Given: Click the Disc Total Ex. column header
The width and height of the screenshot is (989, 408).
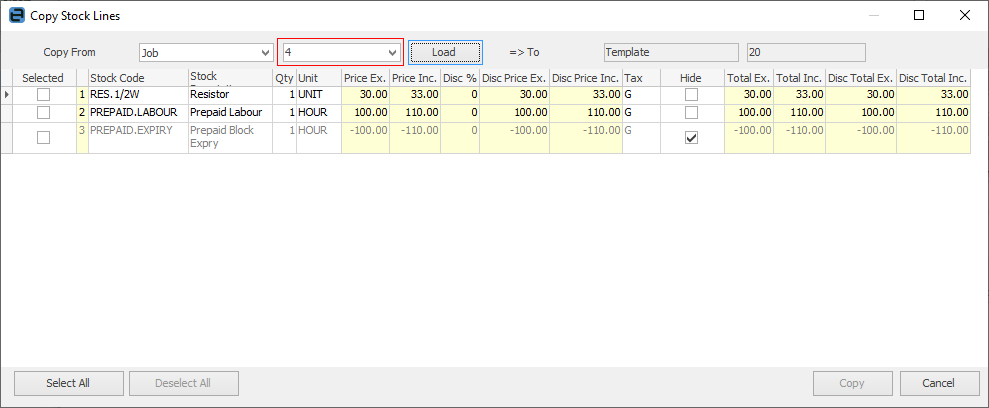Looking at the screenshot, I should (x=861, y=78).
